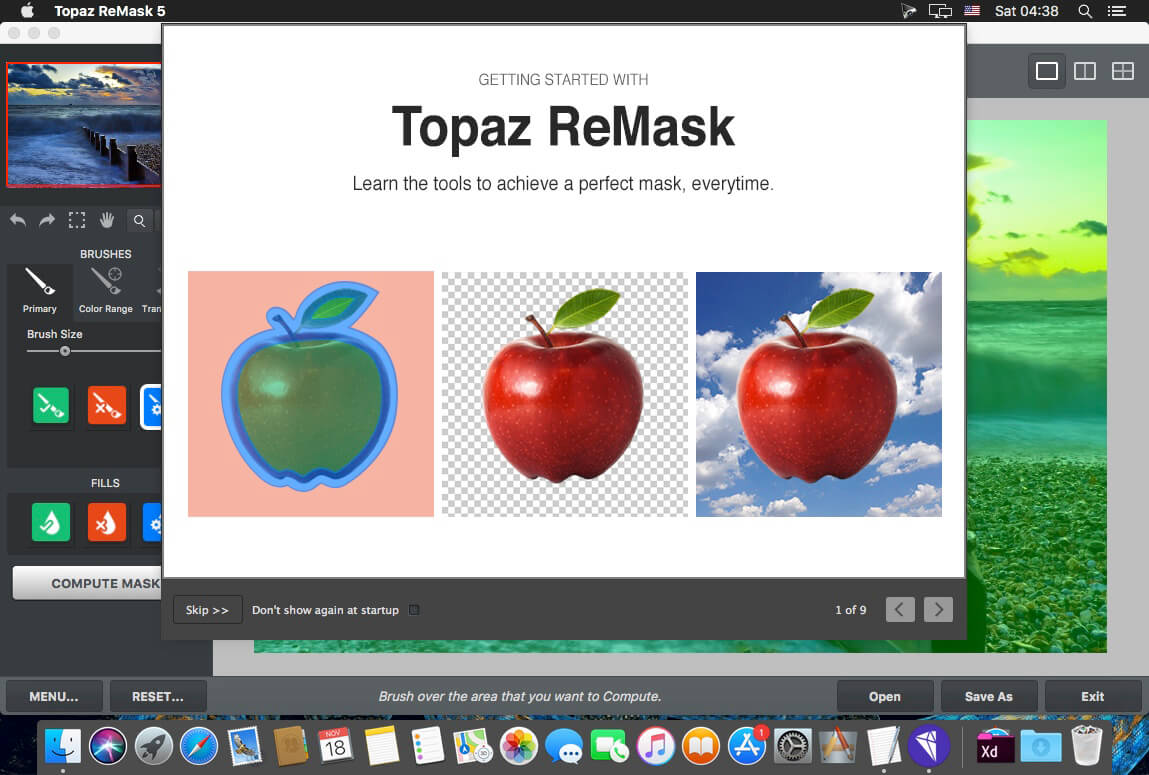Select the magnifier zoom tool
Image resolution: width=1149 pixels, height=775 pixels.
[139, 220]
